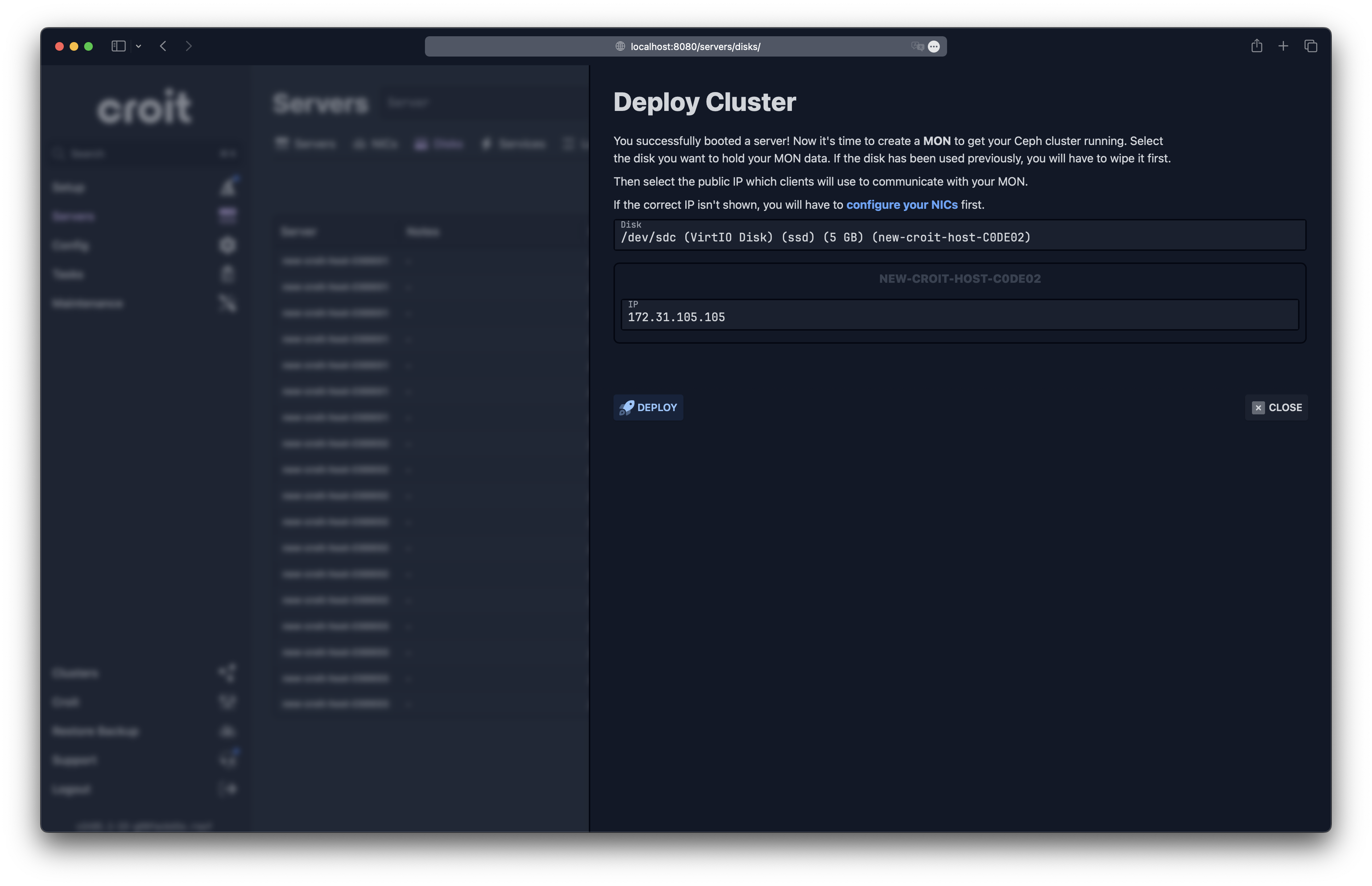Open Safari sidebar toggle icon
Image resolution: width=1372 pixels, height=886 pixels.
point(119,46)
